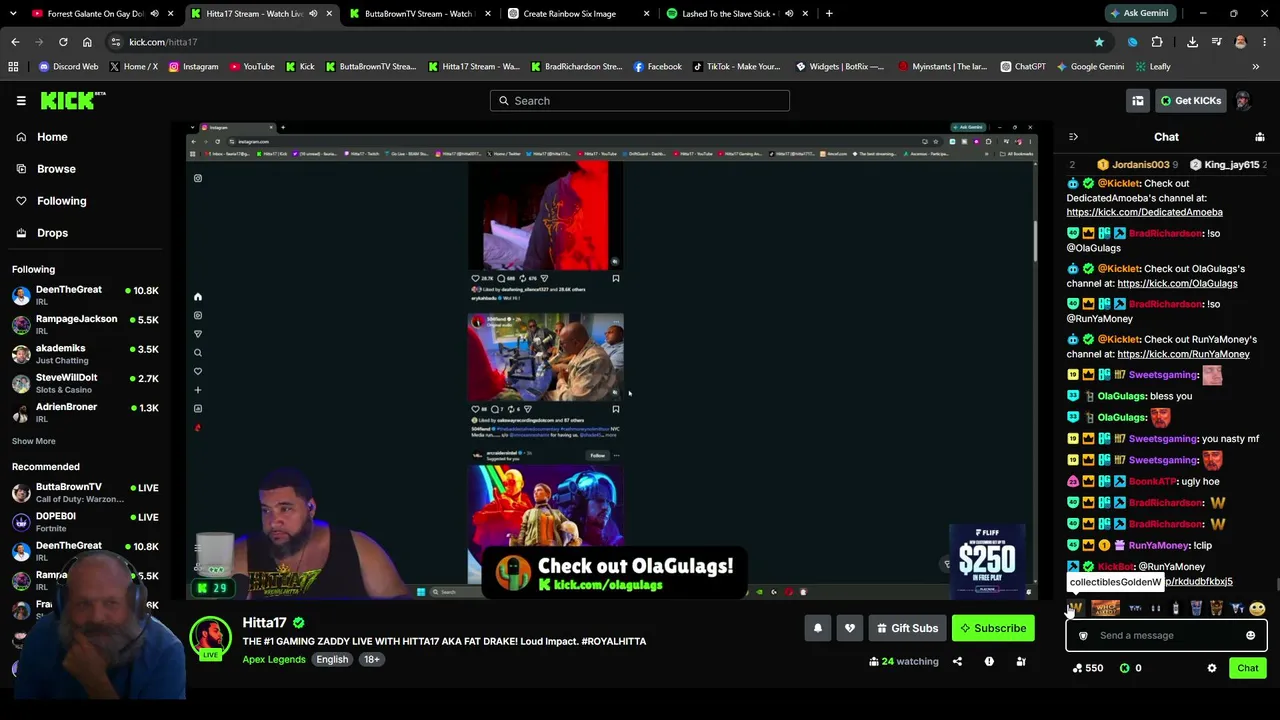1280x720 pixels.
Task: Open a new browser tab
Action: point(829,13)
